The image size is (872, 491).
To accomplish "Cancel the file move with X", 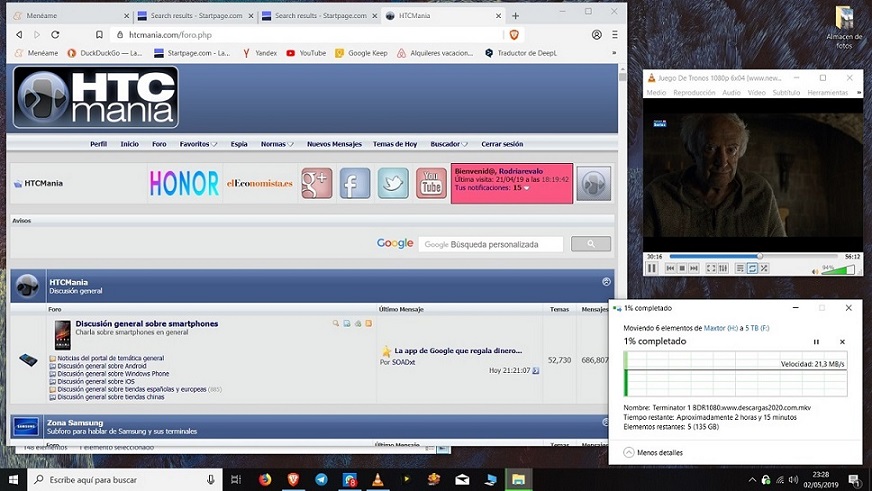I will coord(842,342).
